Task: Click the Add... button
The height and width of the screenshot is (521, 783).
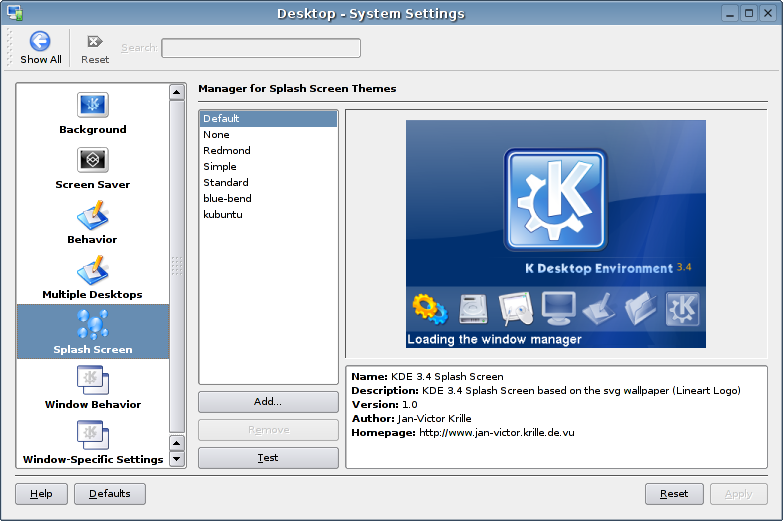Action: coord(268,402)
